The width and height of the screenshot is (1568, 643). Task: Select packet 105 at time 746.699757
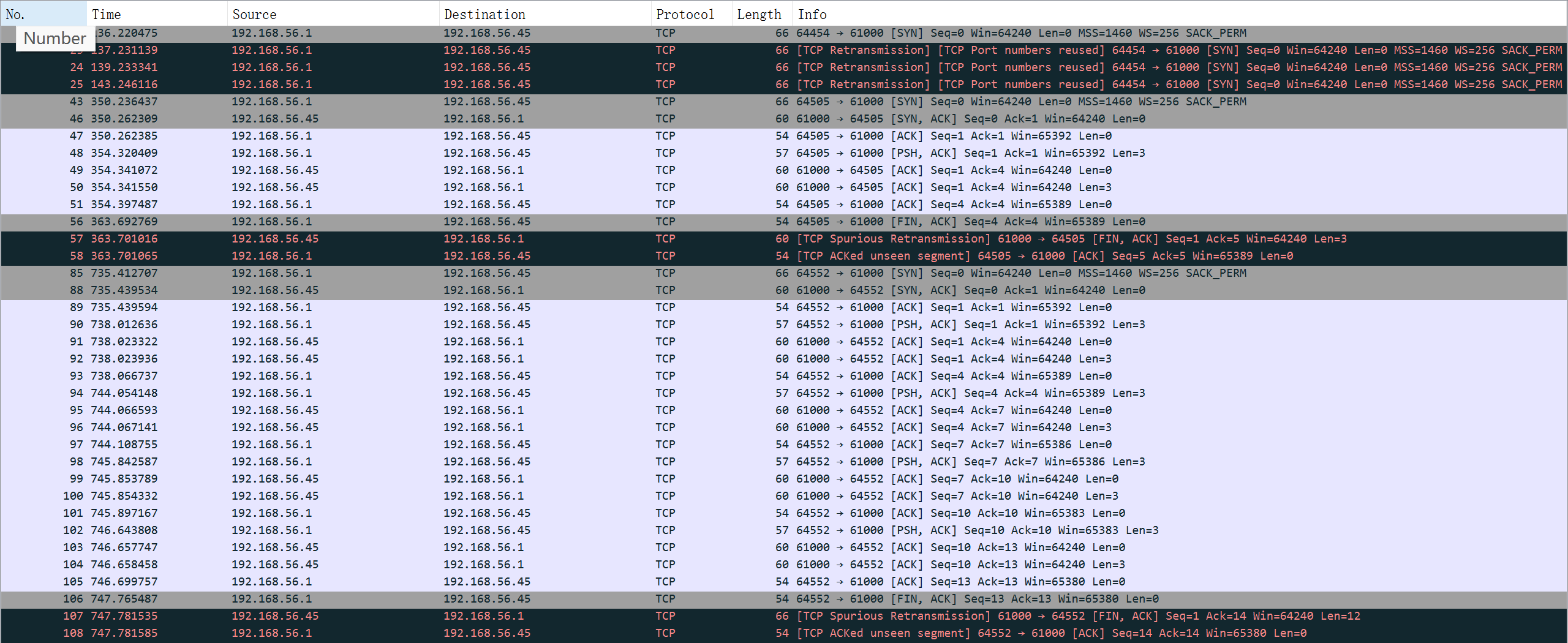click(784, 582)
